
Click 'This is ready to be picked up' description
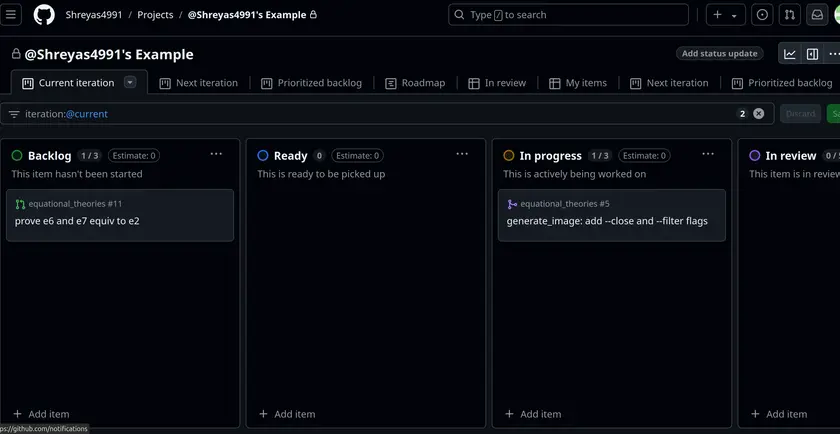321,174
